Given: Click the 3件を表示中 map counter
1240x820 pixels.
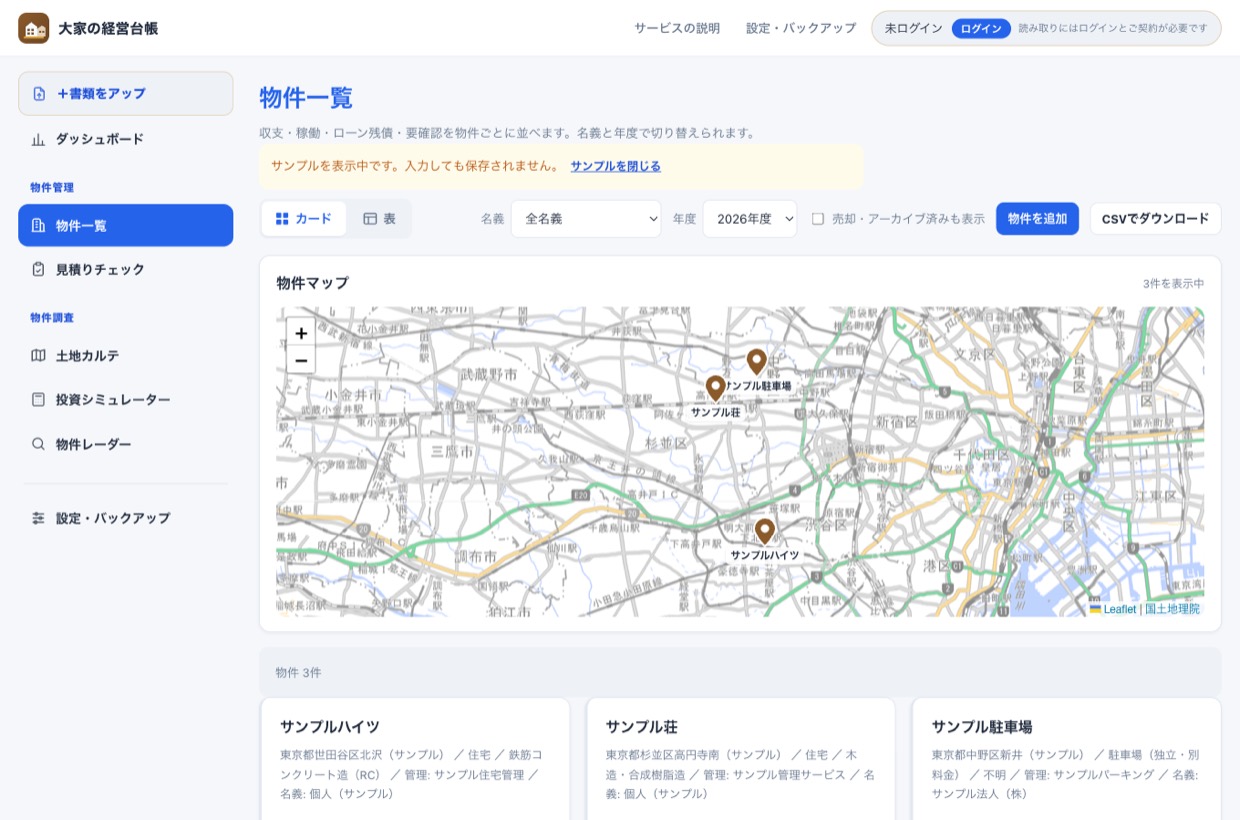Looking at the screenshot, I should pos(1174,284).
